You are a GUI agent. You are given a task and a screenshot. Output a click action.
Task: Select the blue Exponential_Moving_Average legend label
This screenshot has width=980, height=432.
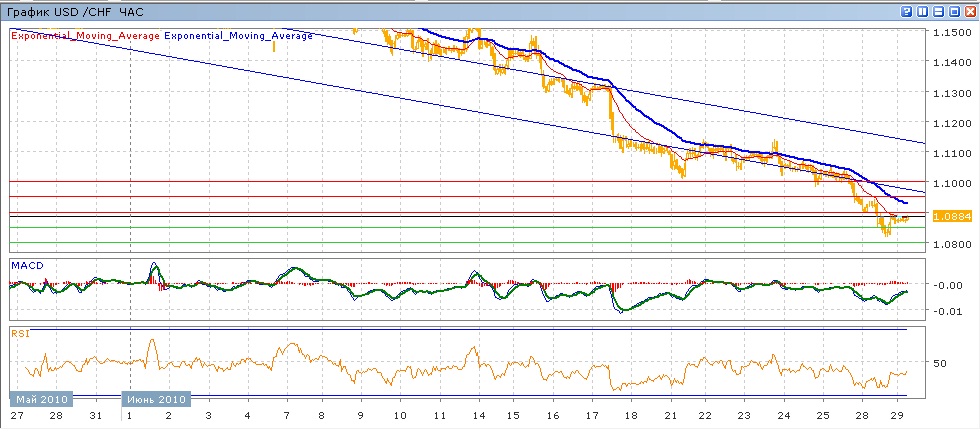click(238, 36)
